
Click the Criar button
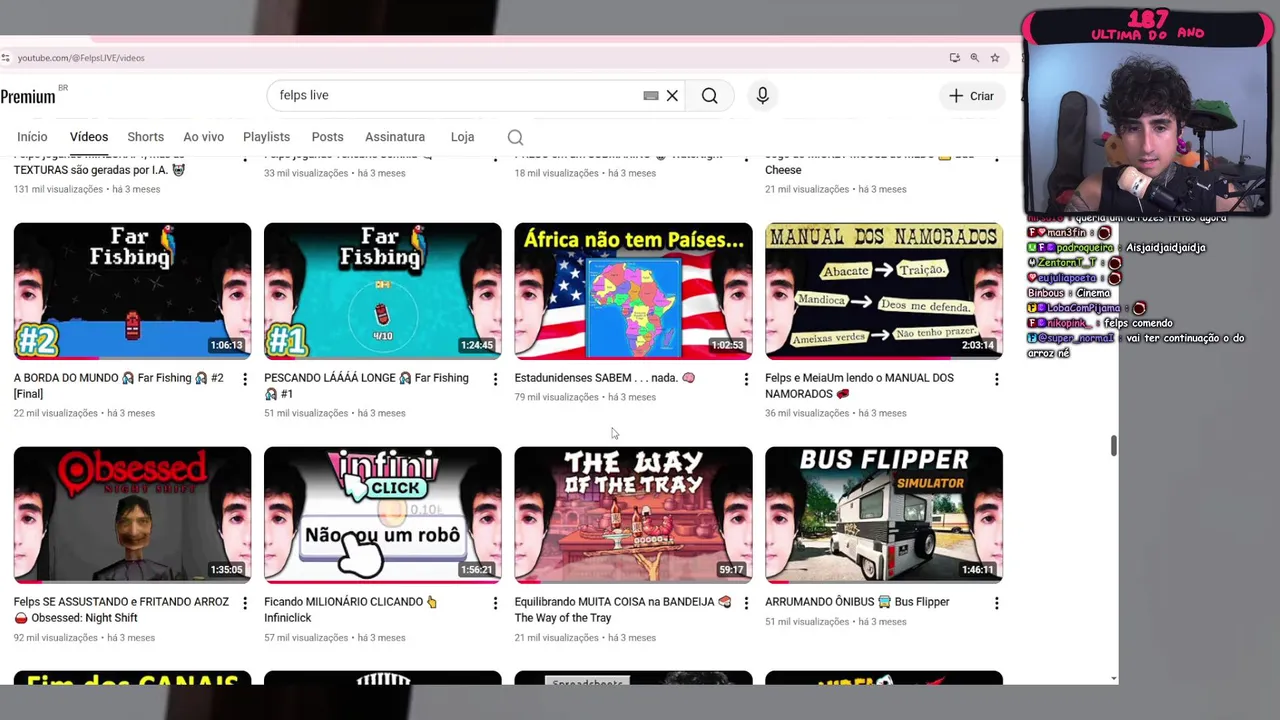[971, 96]
